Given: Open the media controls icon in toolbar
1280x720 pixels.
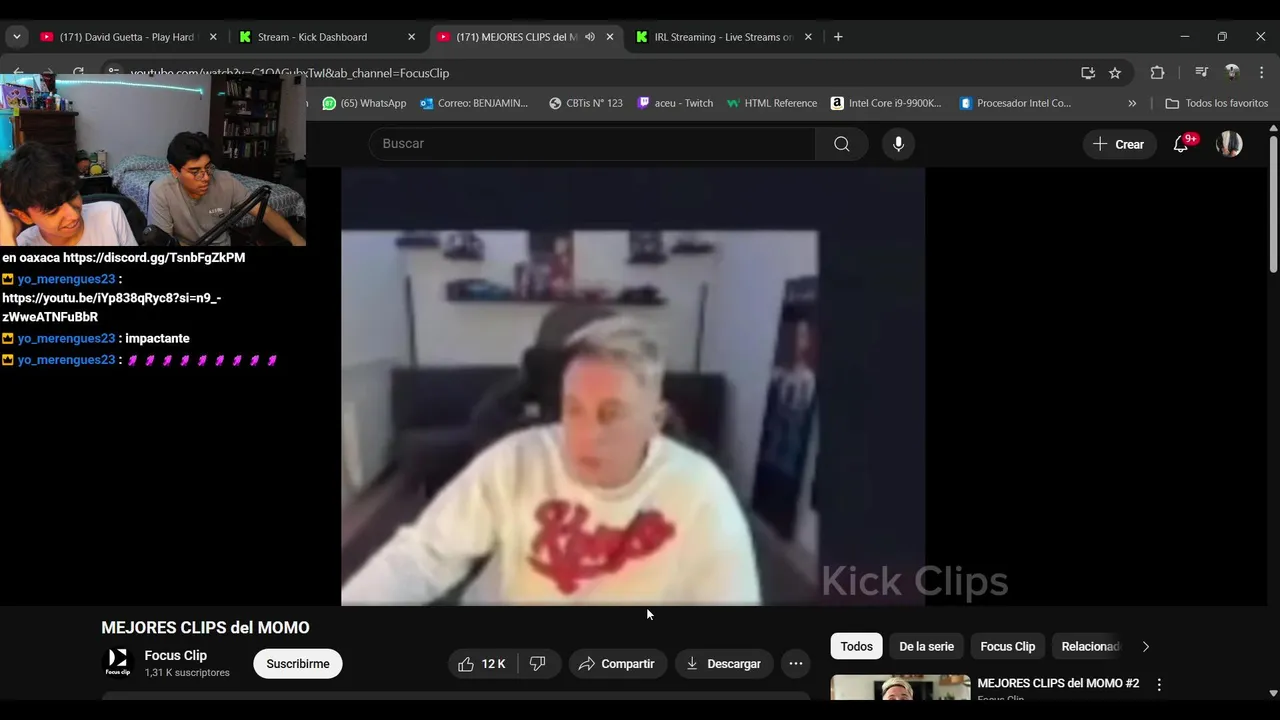Looking at the screenshot, I should pyautogui.click(x=1202, y=73).
